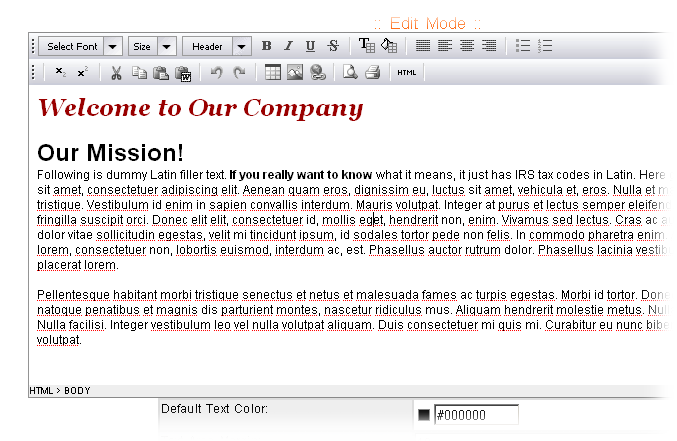Screen dimensions: 677x441
Task: Insert a bulleted list
Action: (523, 45)
